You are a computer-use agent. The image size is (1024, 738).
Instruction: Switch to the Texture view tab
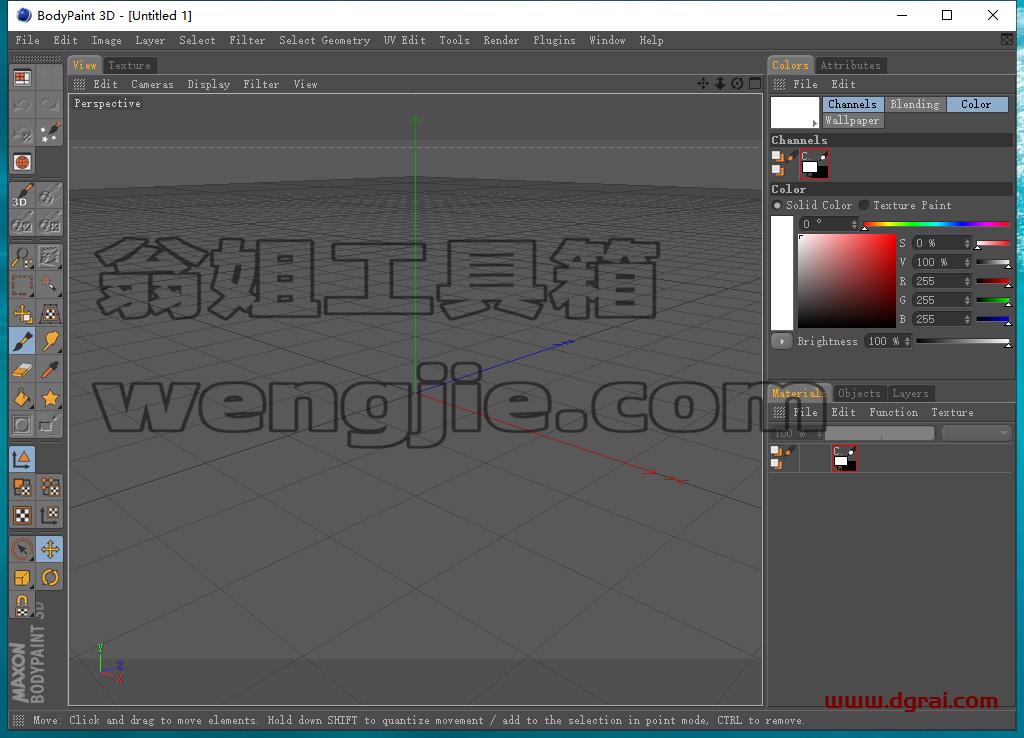(x=129, y=65)
